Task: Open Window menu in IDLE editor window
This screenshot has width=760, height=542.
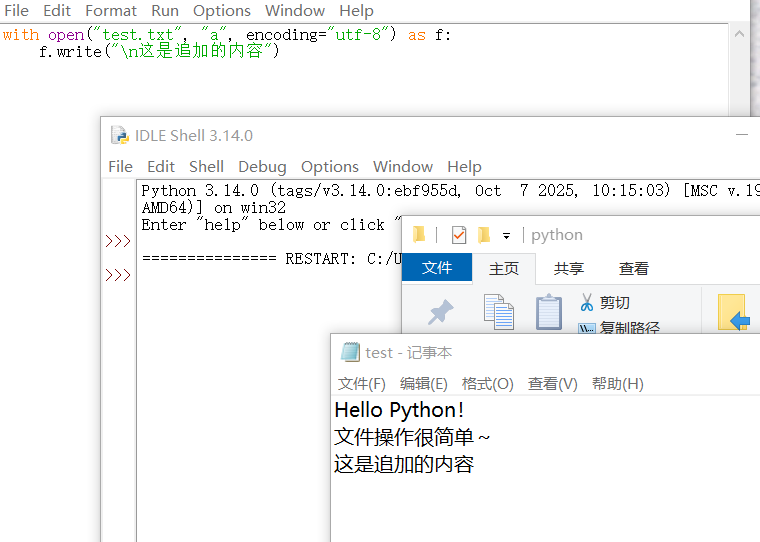Action: (x=295, y=11)
